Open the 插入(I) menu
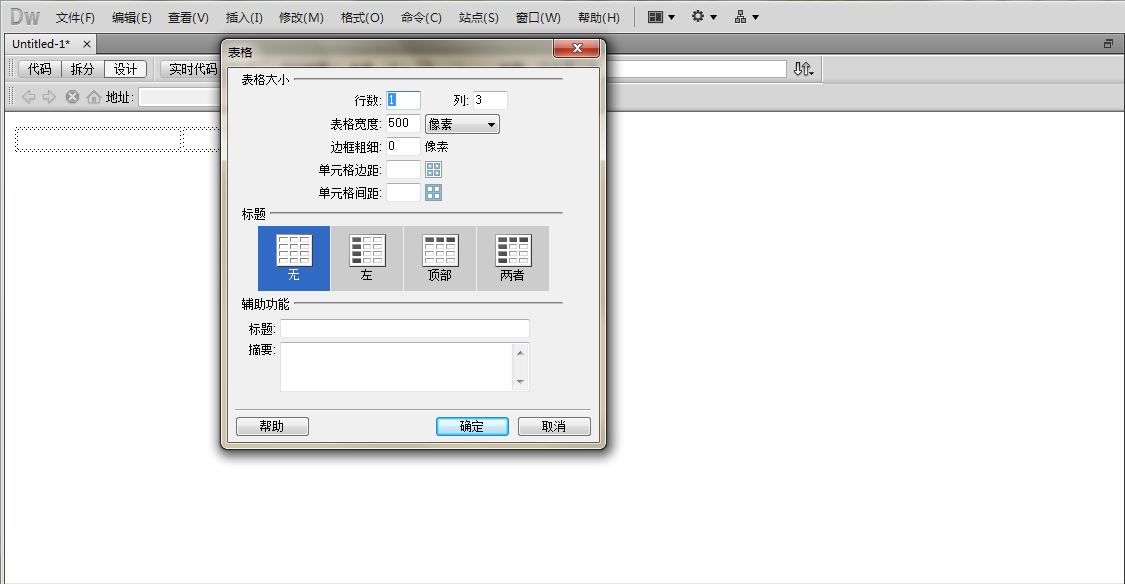The width and height of the screenshot is (1125, 584). click(244, 18)
